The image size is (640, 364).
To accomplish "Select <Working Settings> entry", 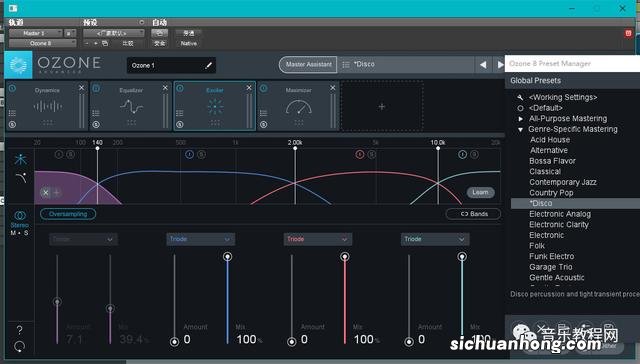I will (563, 97).
